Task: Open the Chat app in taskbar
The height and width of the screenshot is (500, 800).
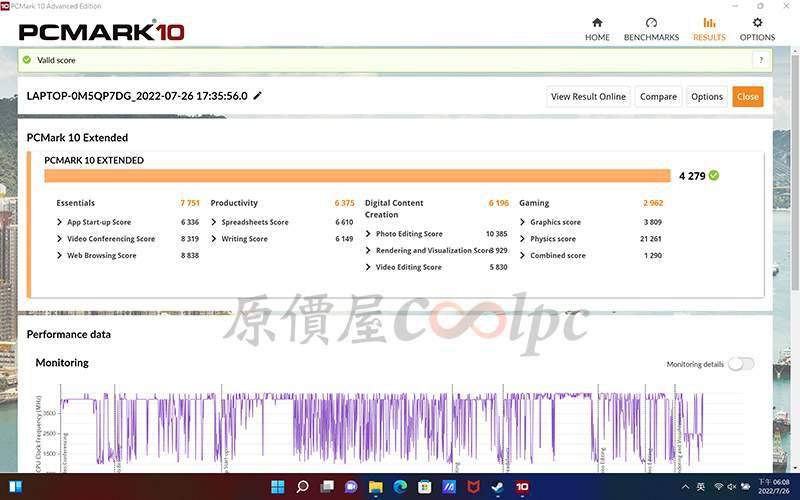Action: click(x=351, y=487)
